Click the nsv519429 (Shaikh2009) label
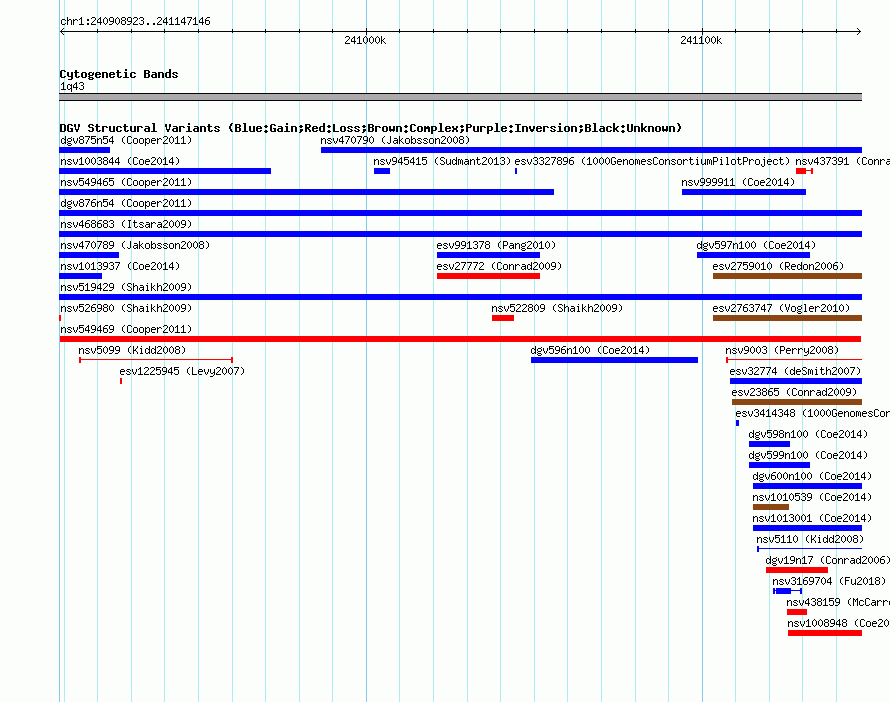The height and width of the screenshot is (702, 890). tap(126, 287)
